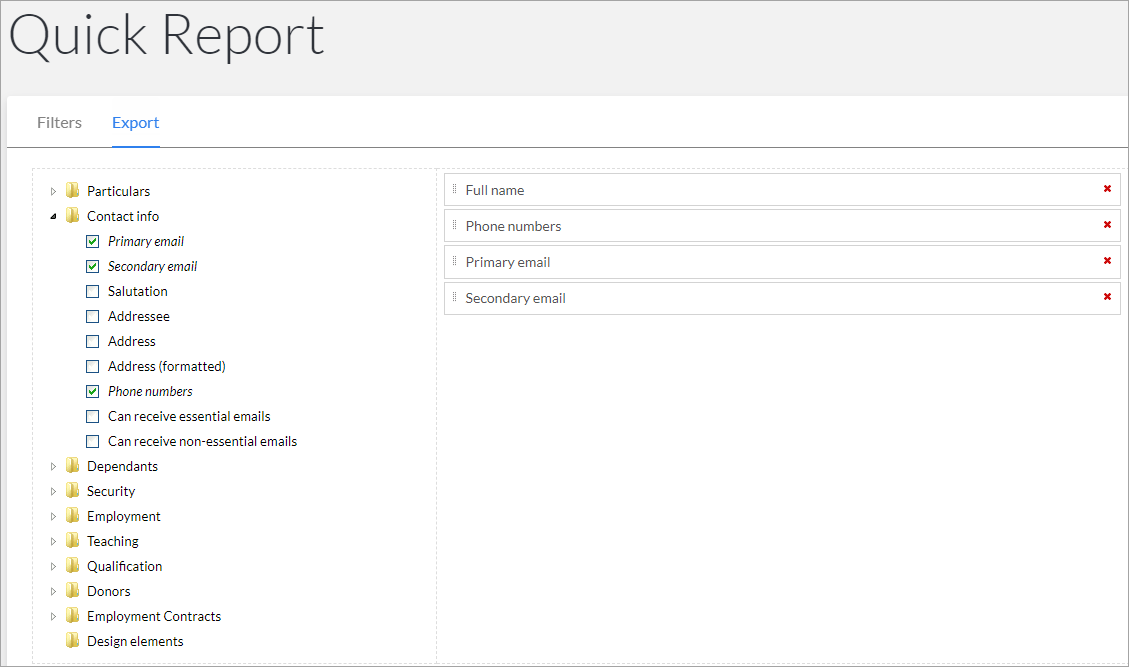Viewport: 1129px width, 667px height.
Task: Collapse the Contact info tree node
Action: click(x=53, y=216)
